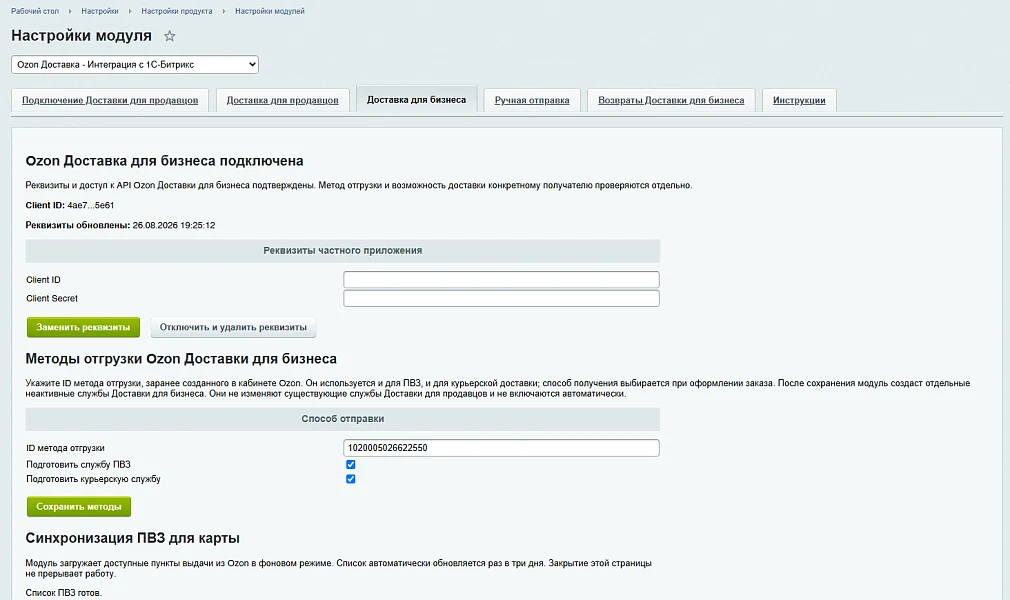Click the Заменить реквизиты button
Viewport: 1010px width, 600px height.
83,327
